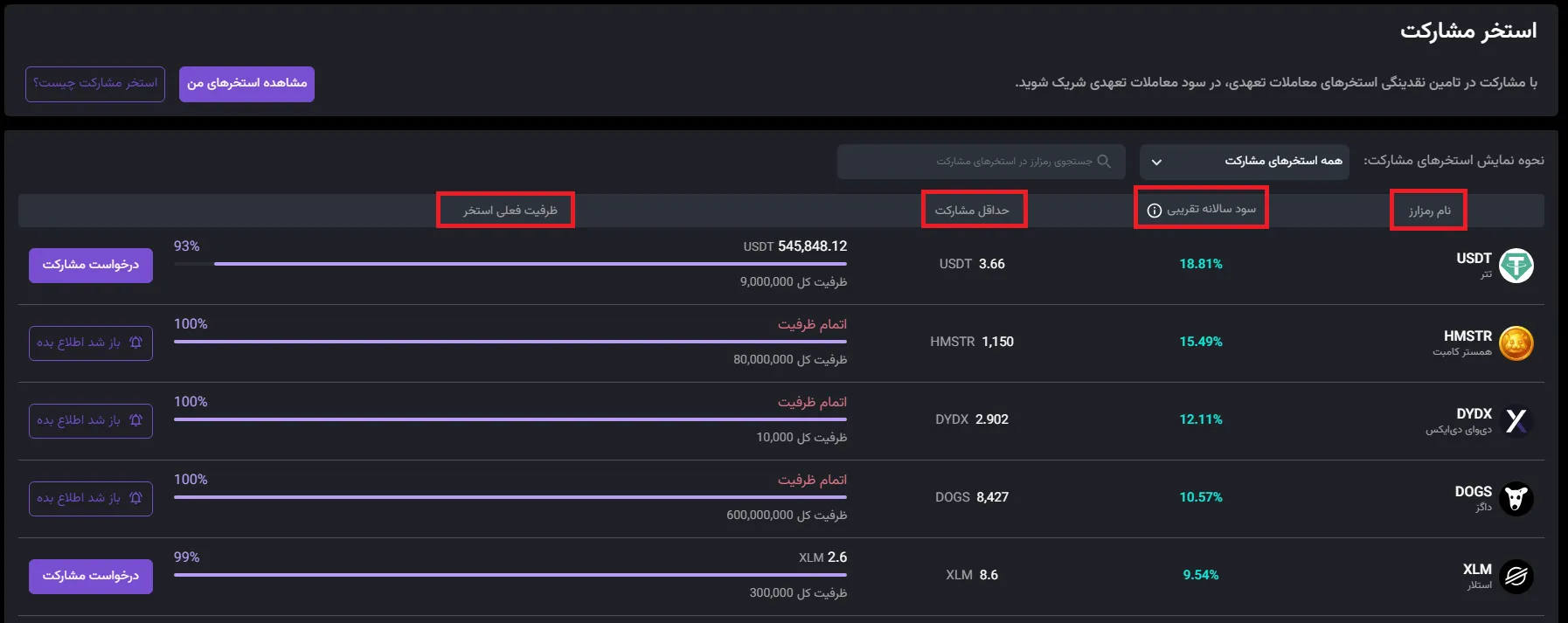Click the bell icon in DOGS row

[135, 498]
